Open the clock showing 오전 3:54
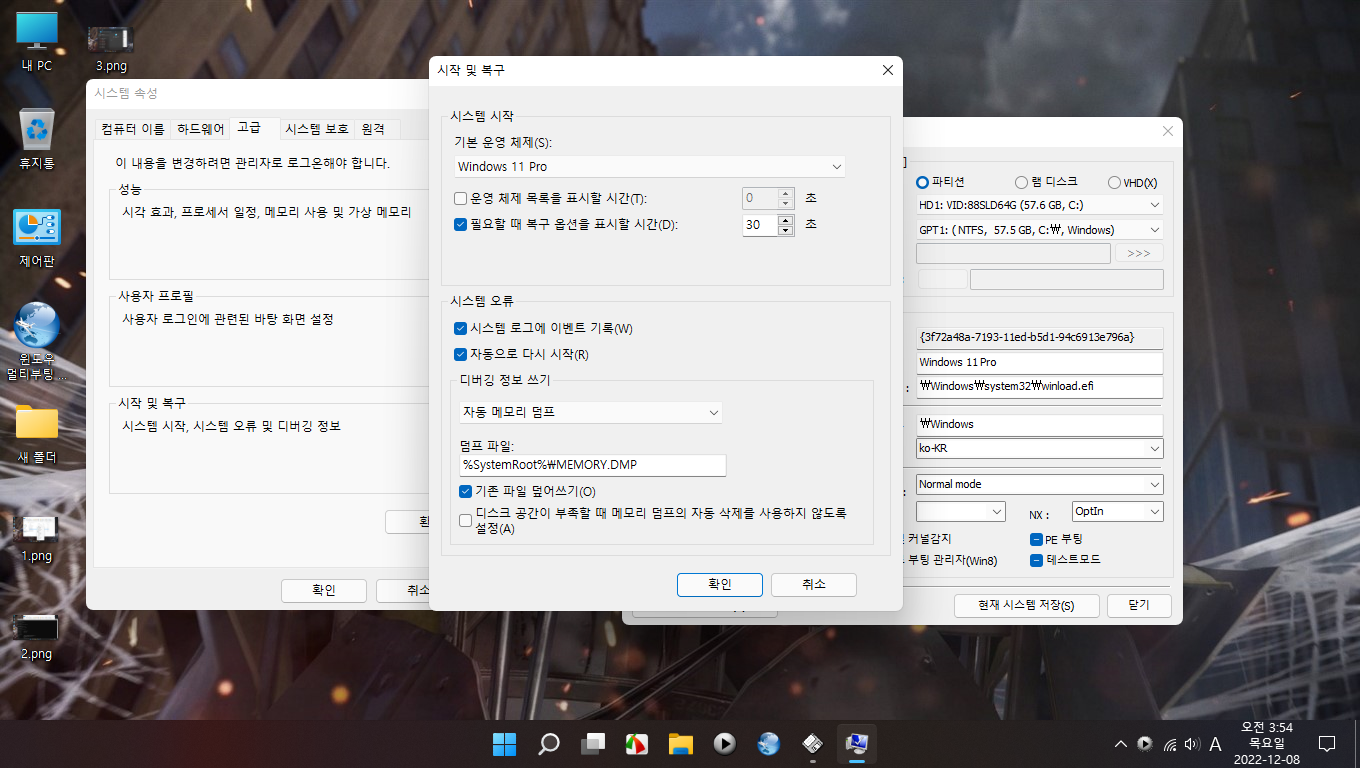This screenshot has width=1360, height=768. click(1266, 743)
